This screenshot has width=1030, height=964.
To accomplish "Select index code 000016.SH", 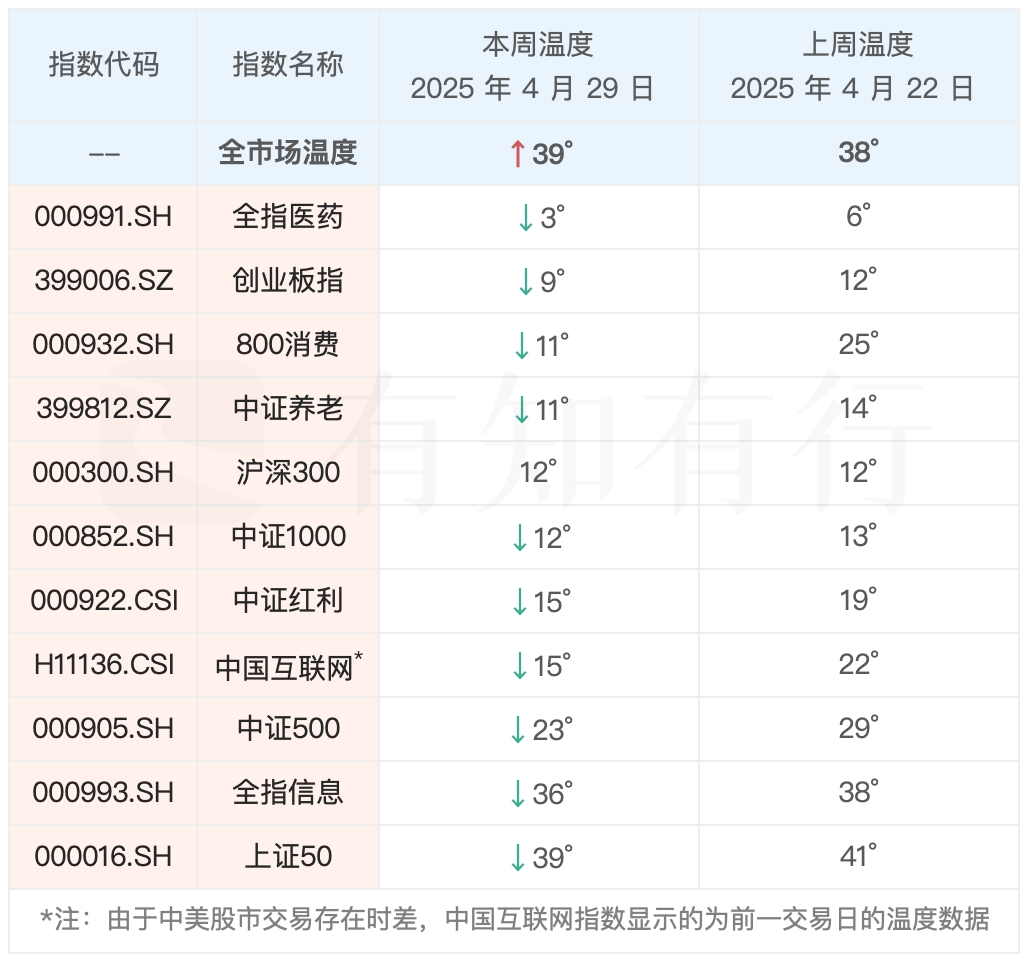I will (x=103, y=857).
